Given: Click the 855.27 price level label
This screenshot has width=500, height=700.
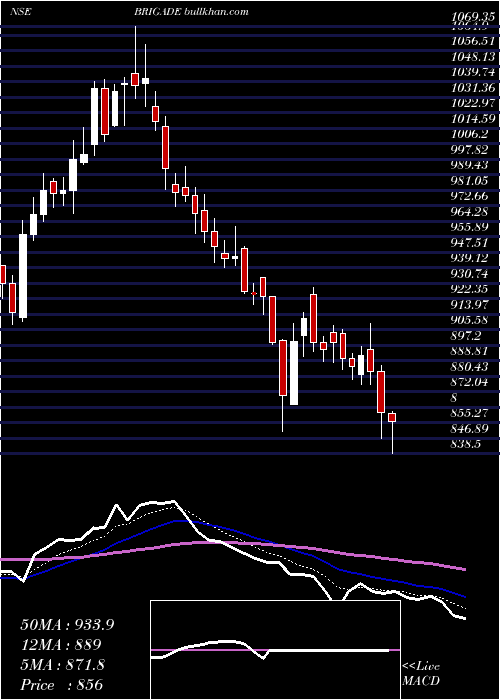Looking at the screenshot, I should click(x=470, y=413).
